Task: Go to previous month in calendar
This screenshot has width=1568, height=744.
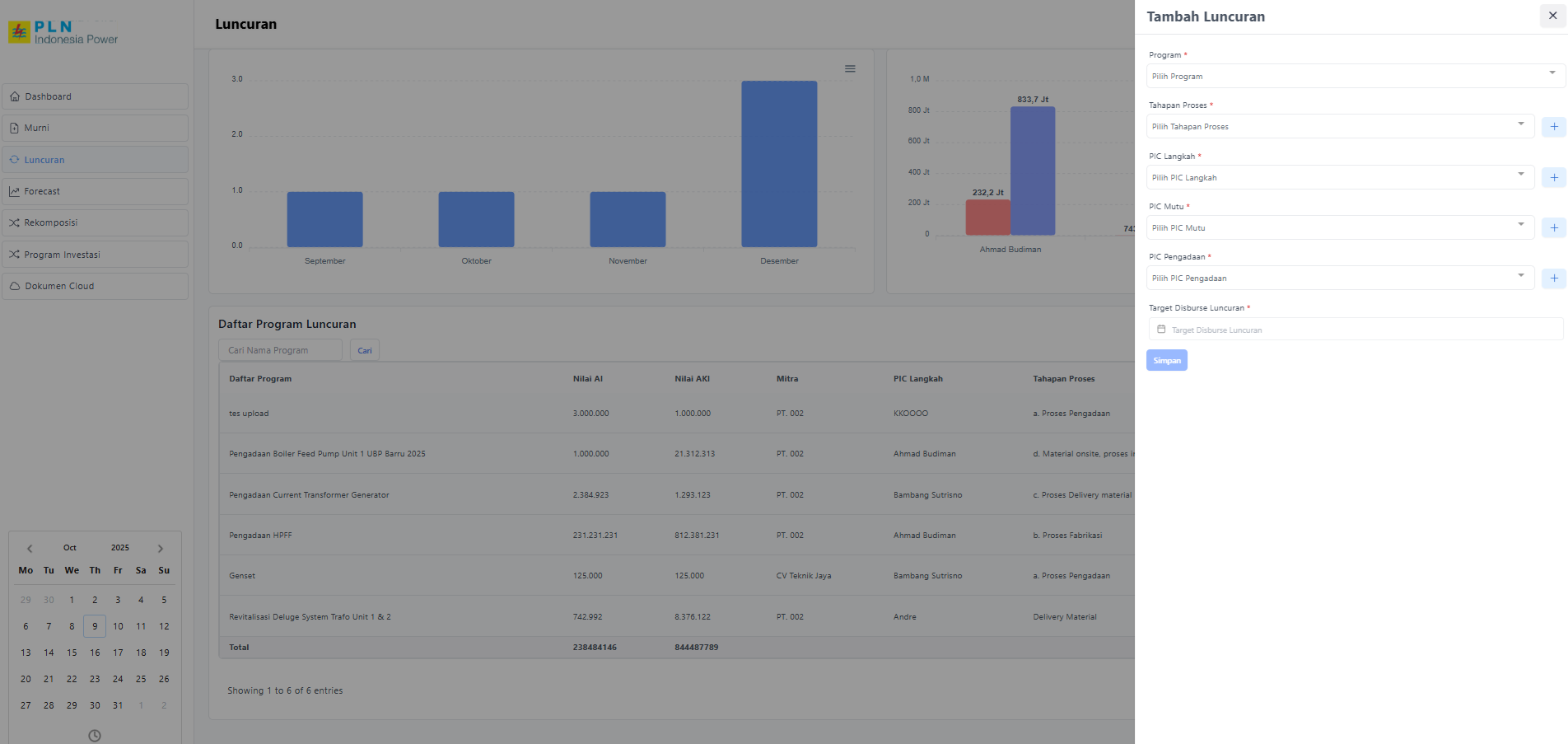Action: pos(30,549)
